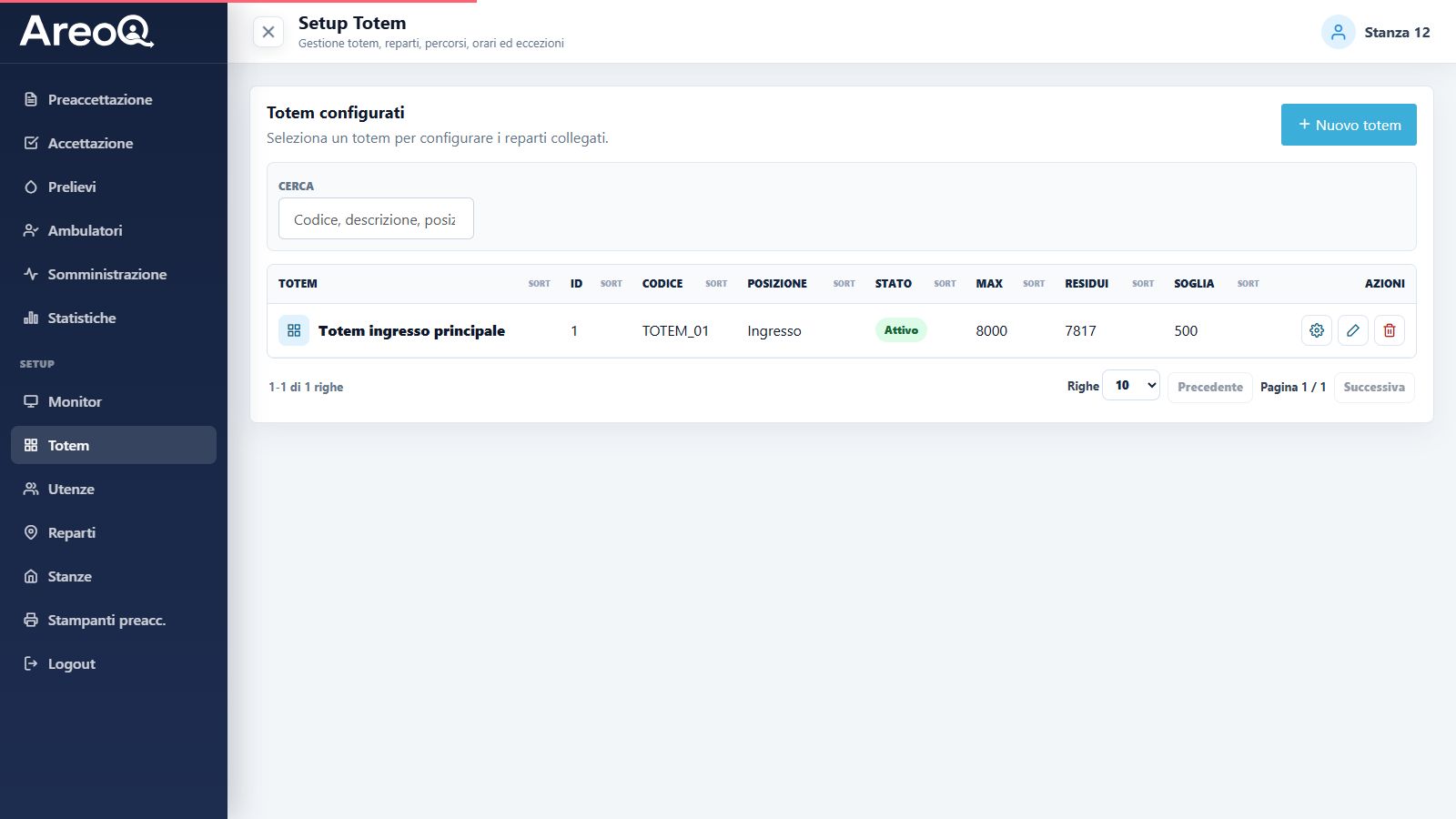The width and height of the screenshot is (1456, 819).
Task: Click the Totem grid icon in sidebar
Action: 31,445
